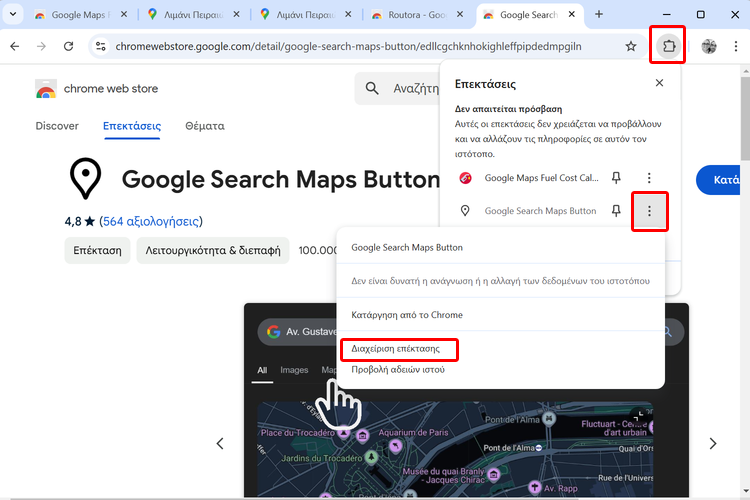Open the Extensions puzzle icon in toolbar
The image size is (750, 500).
tap(668, 46)
